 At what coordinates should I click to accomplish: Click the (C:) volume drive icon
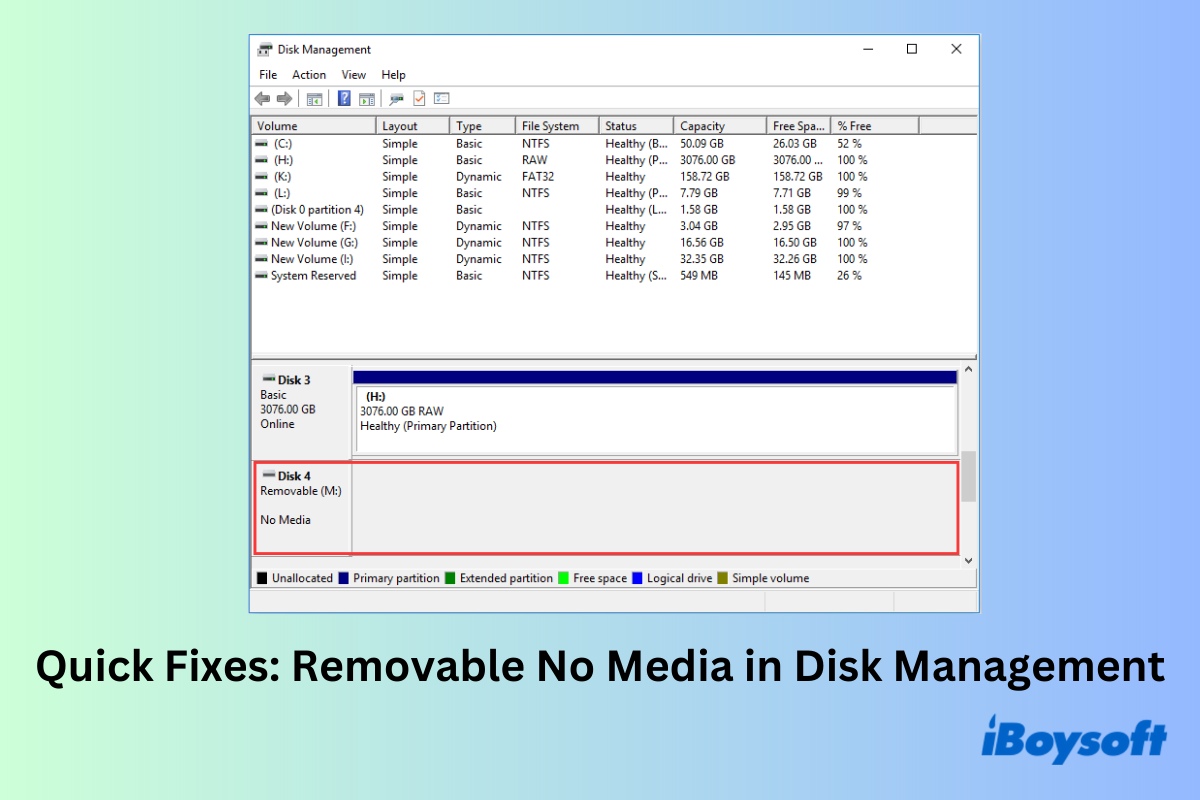coord(261,143)
